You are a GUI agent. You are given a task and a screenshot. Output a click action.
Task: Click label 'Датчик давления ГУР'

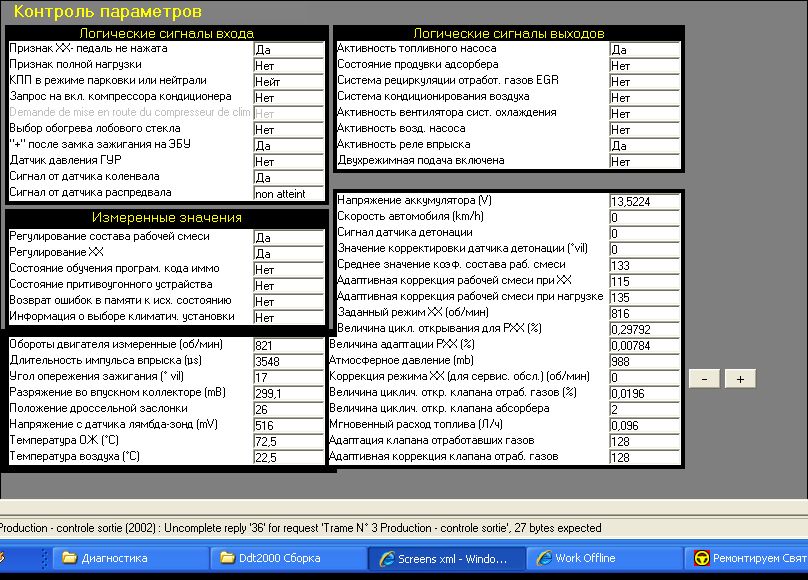[x=65, y=160]
